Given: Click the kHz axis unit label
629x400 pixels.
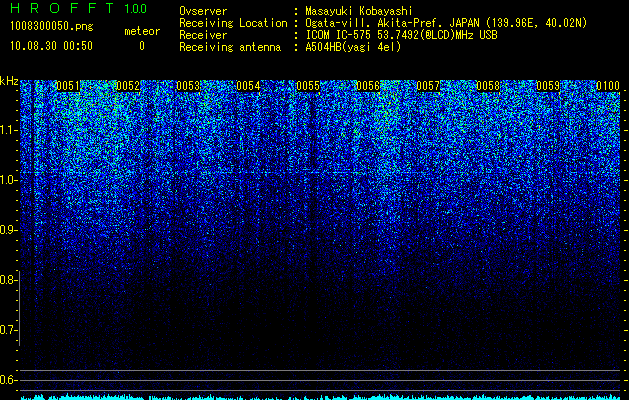Looking at the screenshot, I should click(x=9, y=81).
